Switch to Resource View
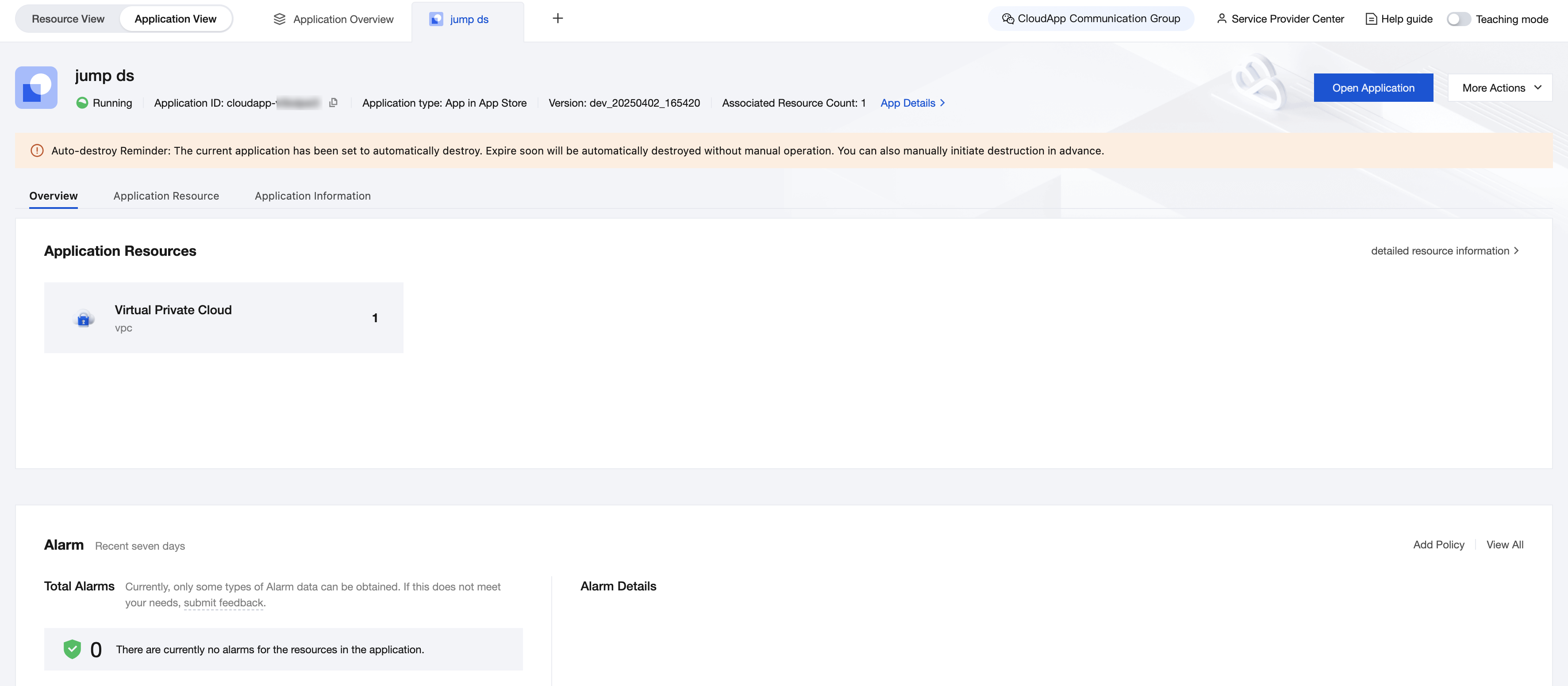This screenshot has height=686, width=1568. point(68,19)
